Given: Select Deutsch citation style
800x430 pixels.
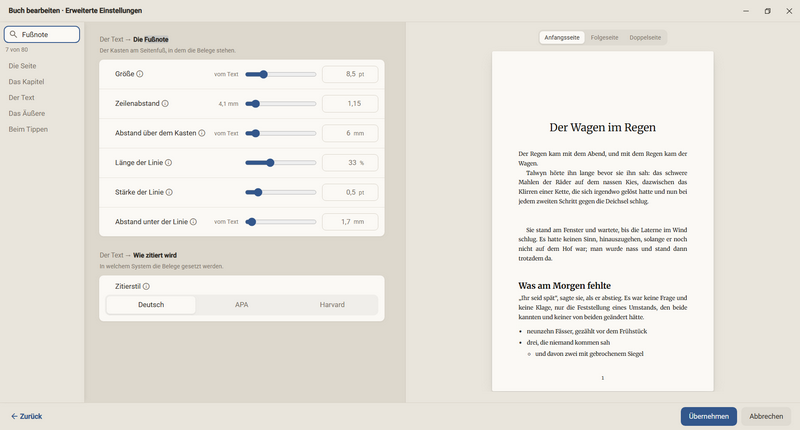Looking at the screenshot, I should pos(151,305).
